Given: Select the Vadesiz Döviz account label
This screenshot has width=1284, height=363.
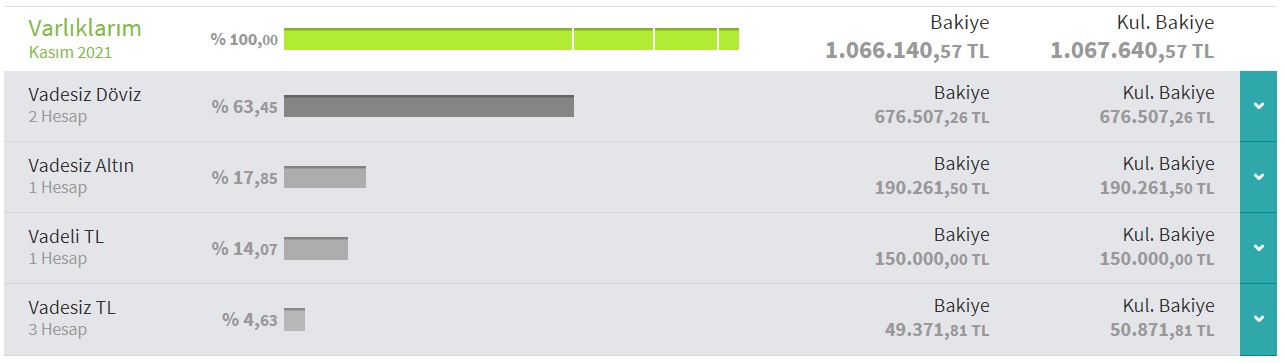Looking at the screenshot, I should (x=85, y=95).
